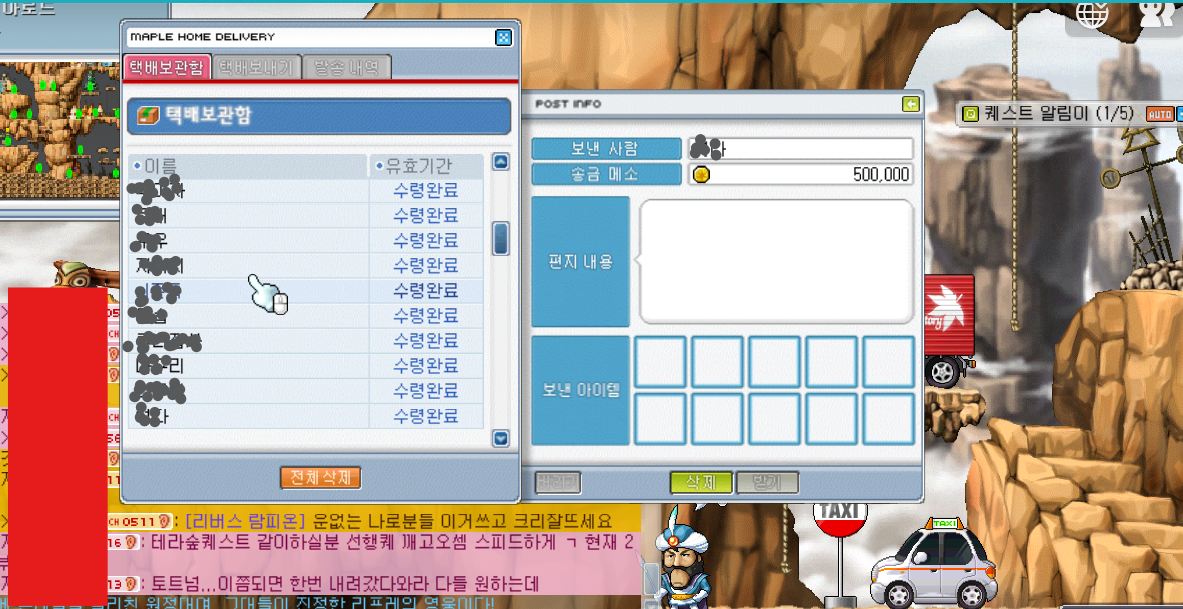
Task: Click the [리버스 람피온] item link in chat
Action: (244, 521)
